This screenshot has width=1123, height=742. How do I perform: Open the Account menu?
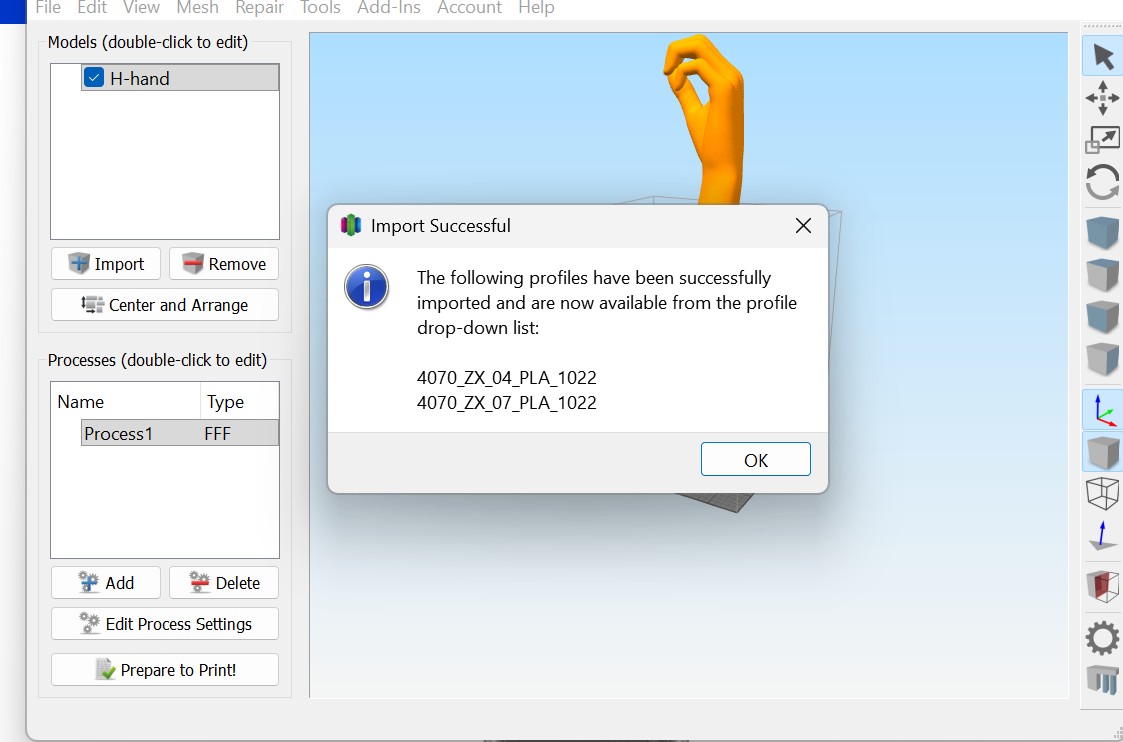tap(470, 8)
